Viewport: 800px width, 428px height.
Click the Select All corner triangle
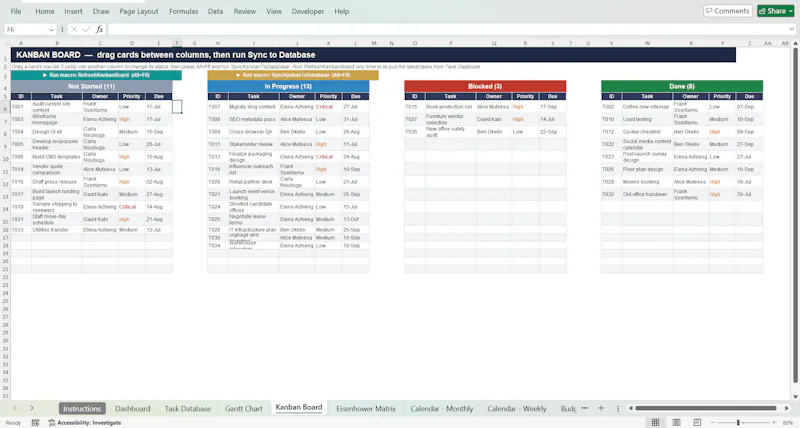pos(5,43)
